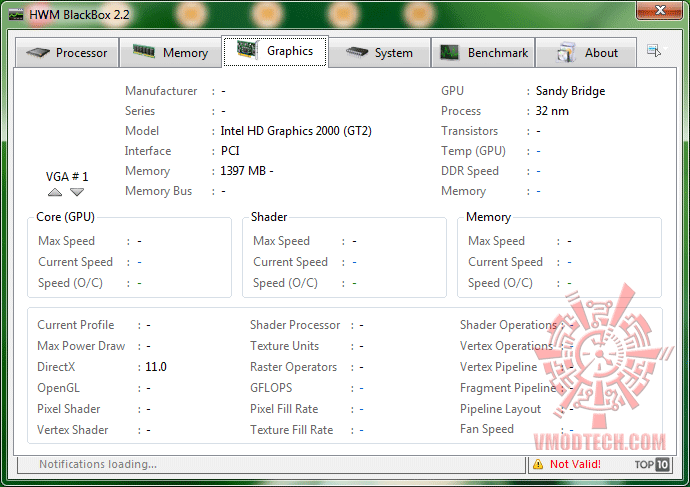Click the Memory Bus label
The image size is (690, 487).
[x=158, y=191]
